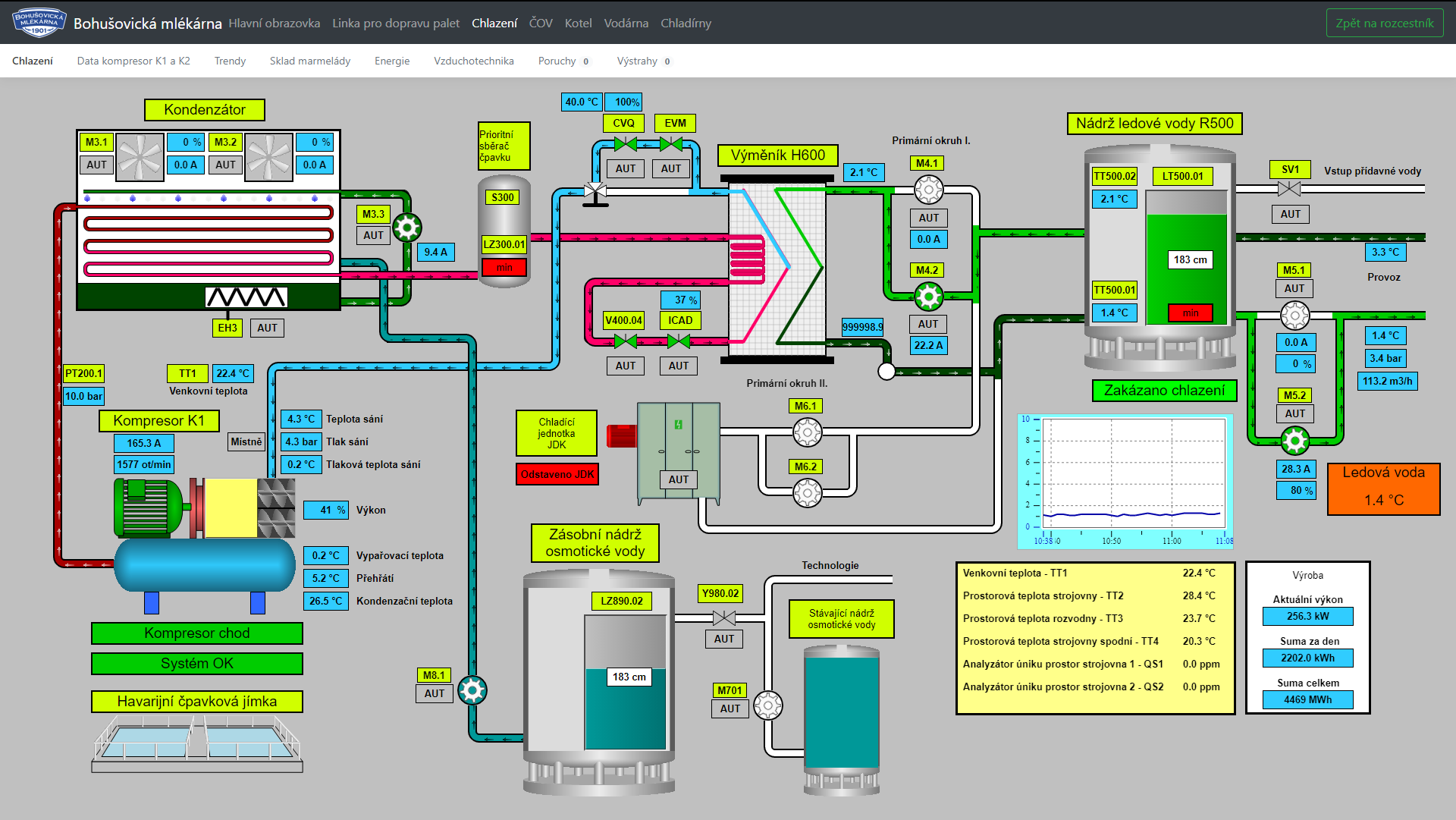Image resolution: width=1456 pixels, height=820 pixels.
Task: Click the M5.2 green pump icon
Action: pyautogui.click(x=1294, y=440)
